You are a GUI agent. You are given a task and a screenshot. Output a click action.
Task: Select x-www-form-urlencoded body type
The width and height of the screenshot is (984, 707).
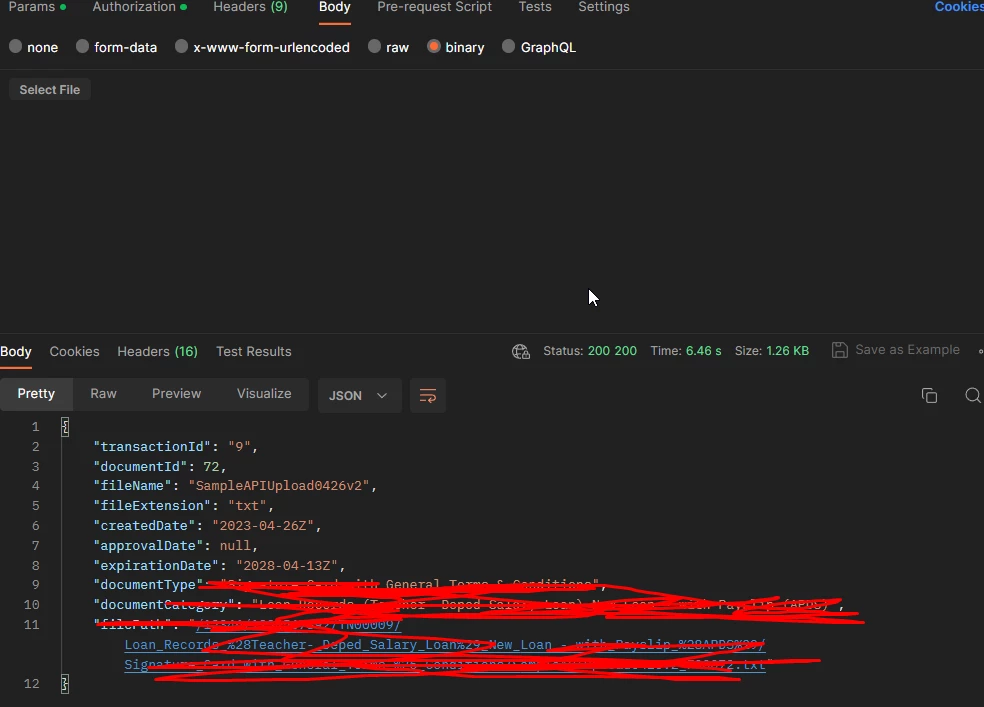[181, 46]
